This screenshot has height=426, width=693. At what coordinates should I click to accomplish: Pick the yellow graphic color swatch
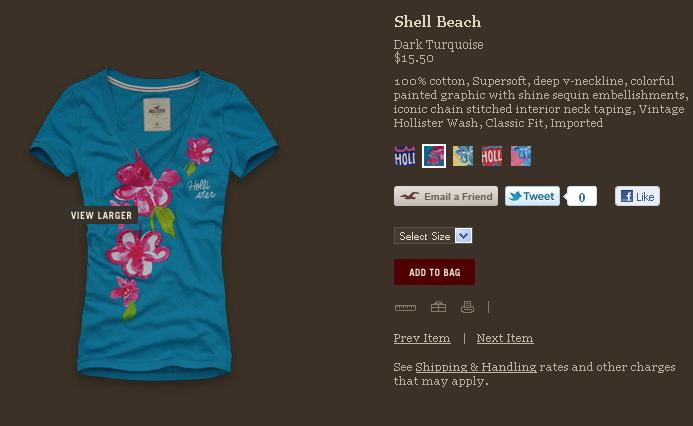click(x=463, y=156)
